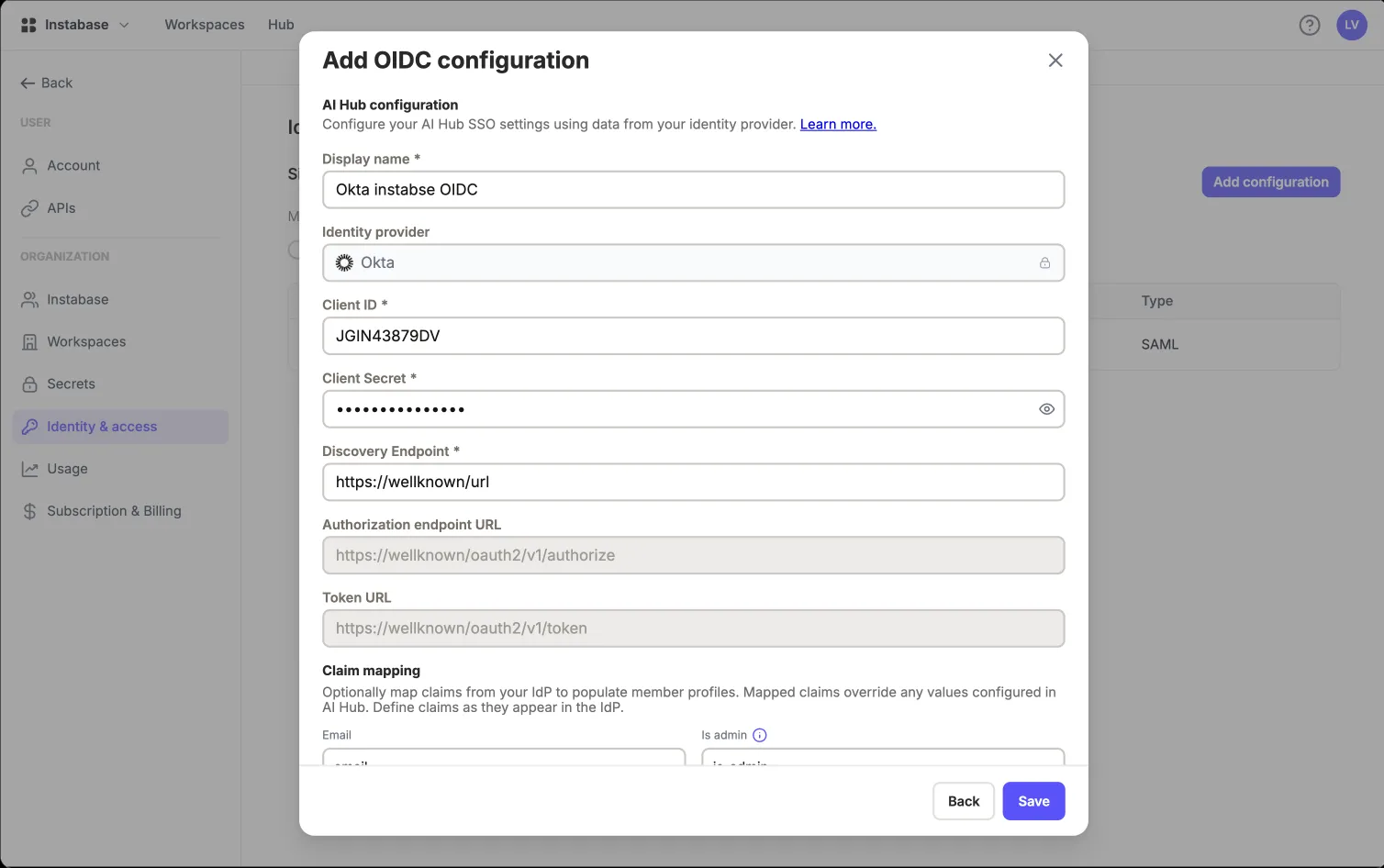1384x868 pixels.
Task: Focus the Client Secret input field
Action: (x=694, y=409)
